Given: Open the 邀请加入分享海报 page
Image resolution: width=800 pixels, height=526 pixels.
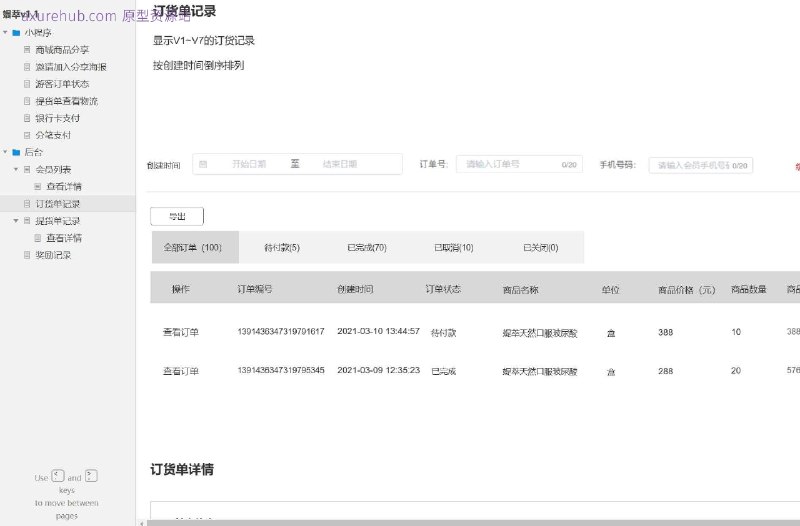Looking at the screenshot, I should click(70, 67).
